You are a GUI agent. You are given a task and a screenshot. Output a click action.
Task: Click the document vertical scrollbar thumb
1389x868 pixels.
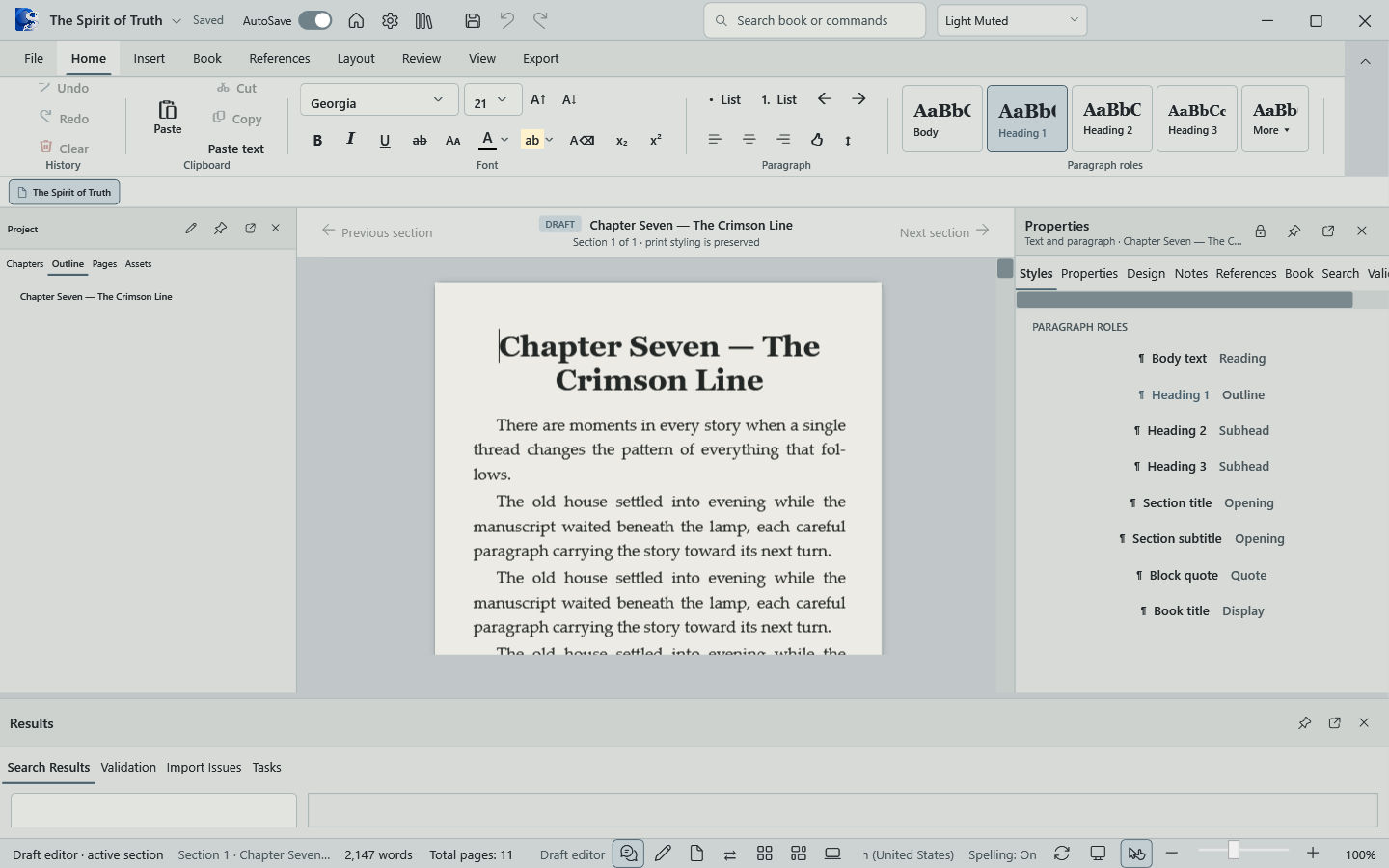(1005, 268)
